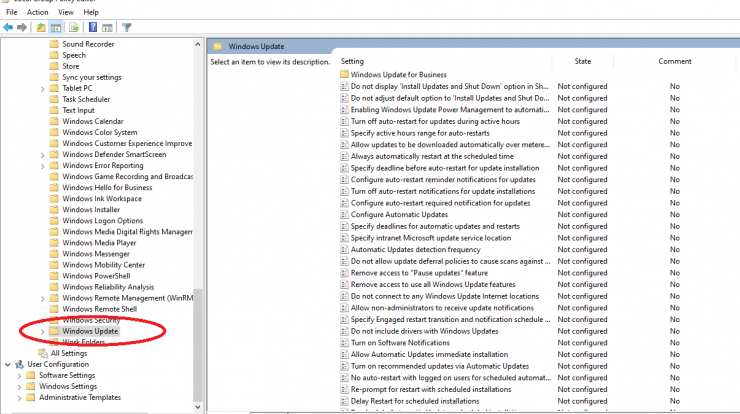This screenshot has height=414, width=740.
Task: Expand the Windows Update tree node
Action: [x=42, y=332]
